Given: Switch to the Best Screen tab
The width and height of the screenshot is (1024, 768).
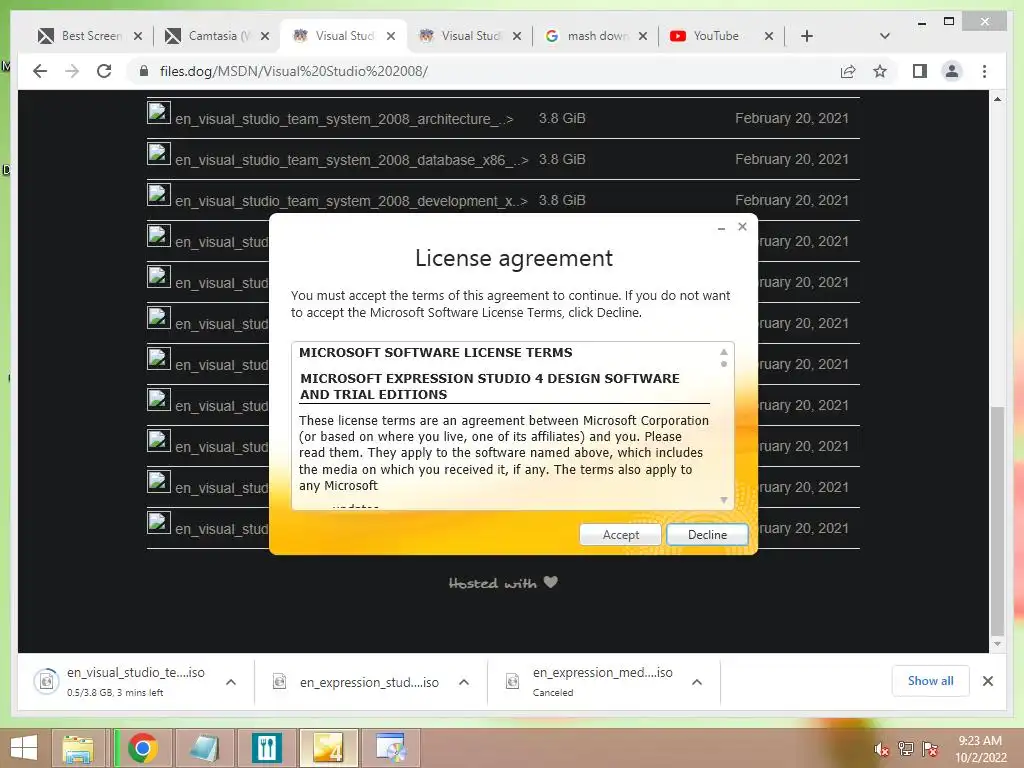Looking at the screenshot, I should (91, 36).
